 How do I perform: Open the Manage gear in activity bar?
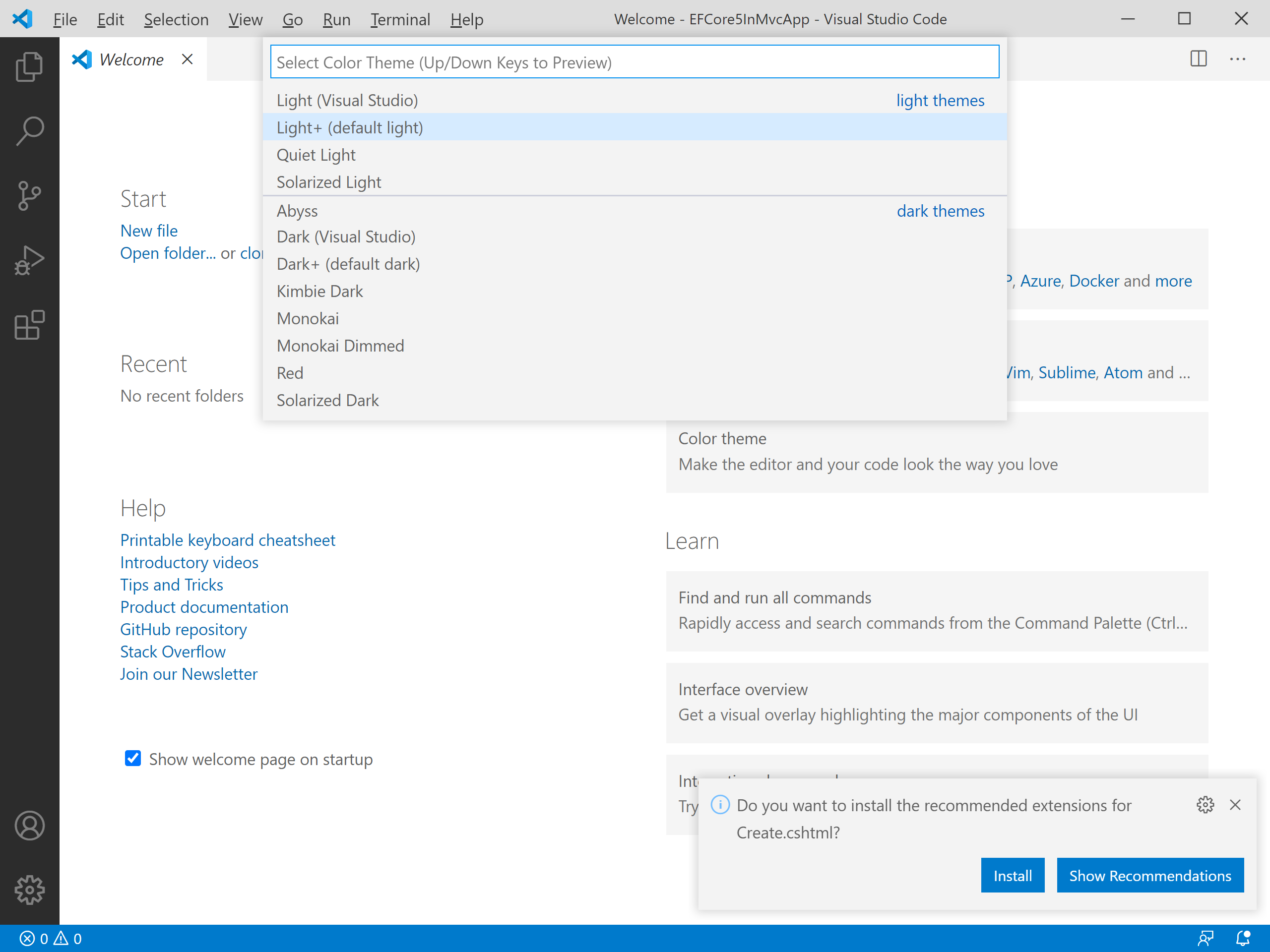29,890
